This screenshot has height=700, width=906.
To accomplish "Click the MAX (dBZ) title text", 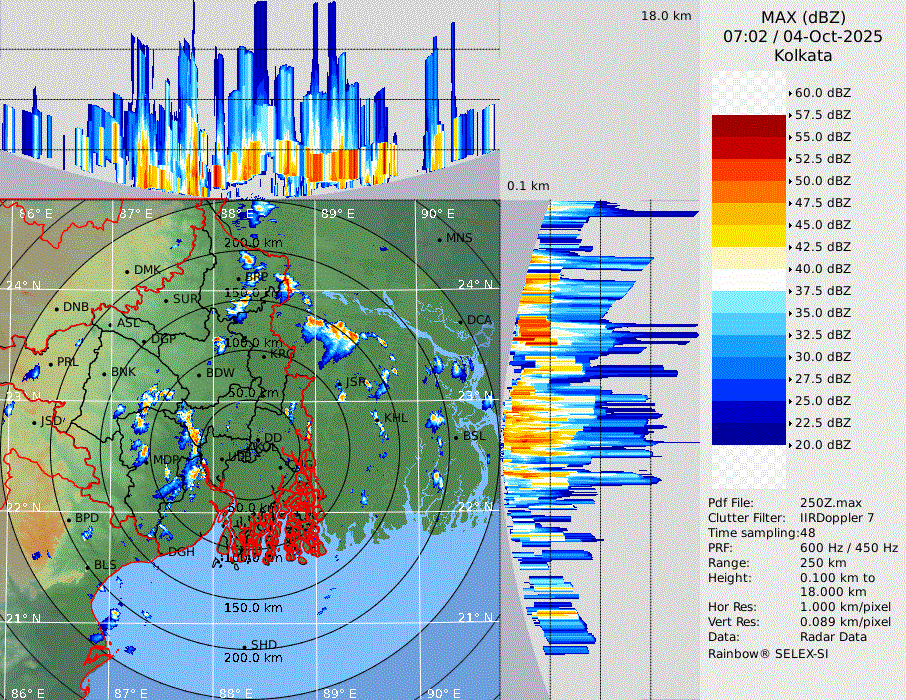I will point(801,17).
